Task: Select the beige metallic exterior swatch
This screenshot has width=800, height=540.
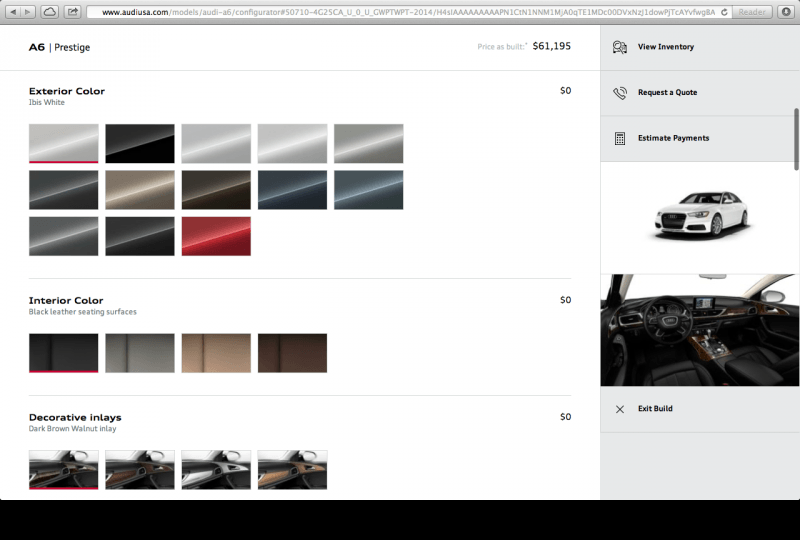Action: (140, 190)
